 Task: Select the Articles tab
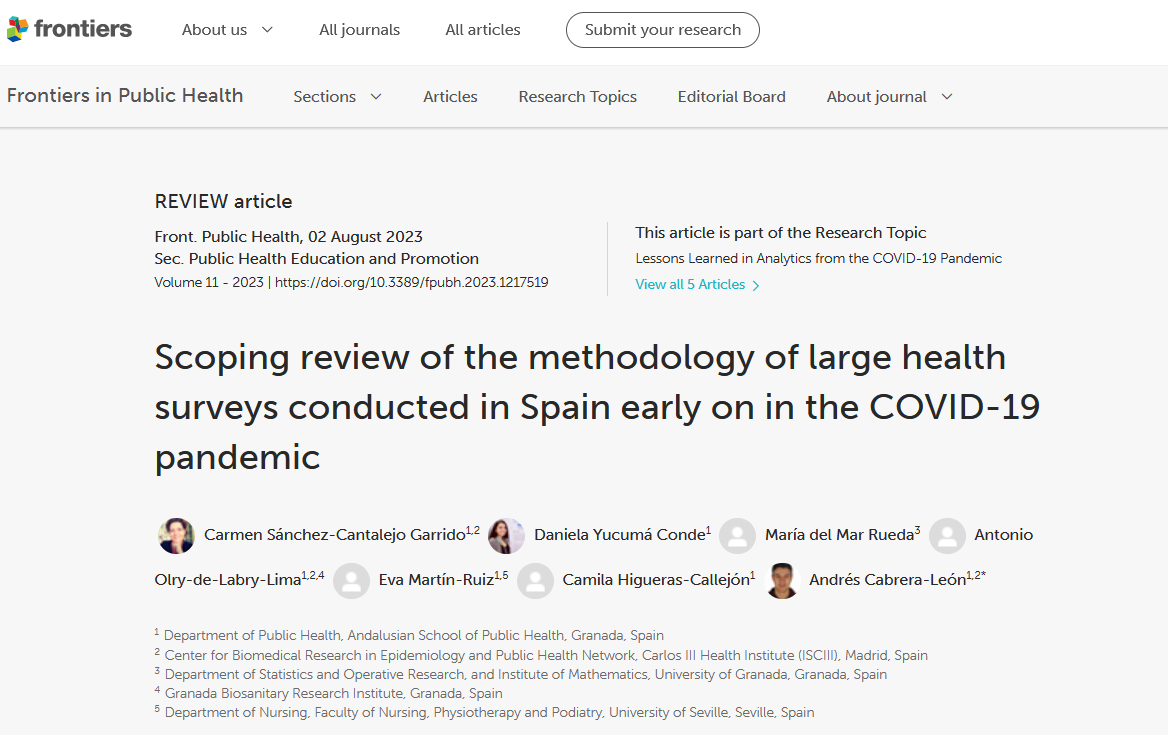[x=450, y=97]
